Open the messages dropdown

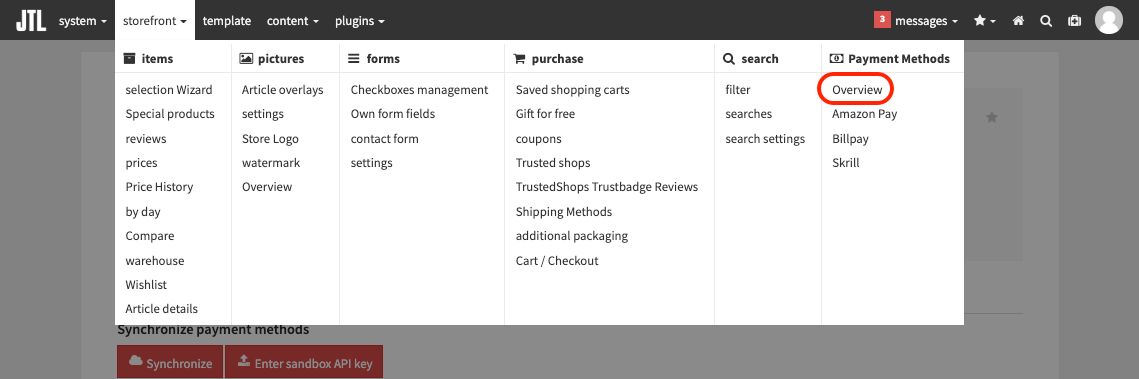(x=916, y=21)
